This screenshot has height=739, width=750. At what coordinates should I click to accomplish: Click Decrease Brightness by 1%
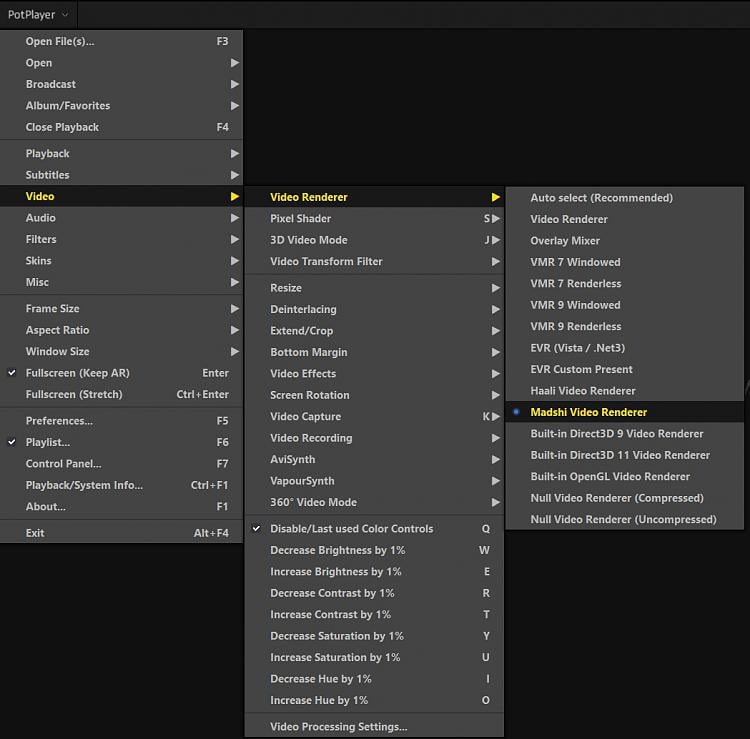[x=375, y=551]
